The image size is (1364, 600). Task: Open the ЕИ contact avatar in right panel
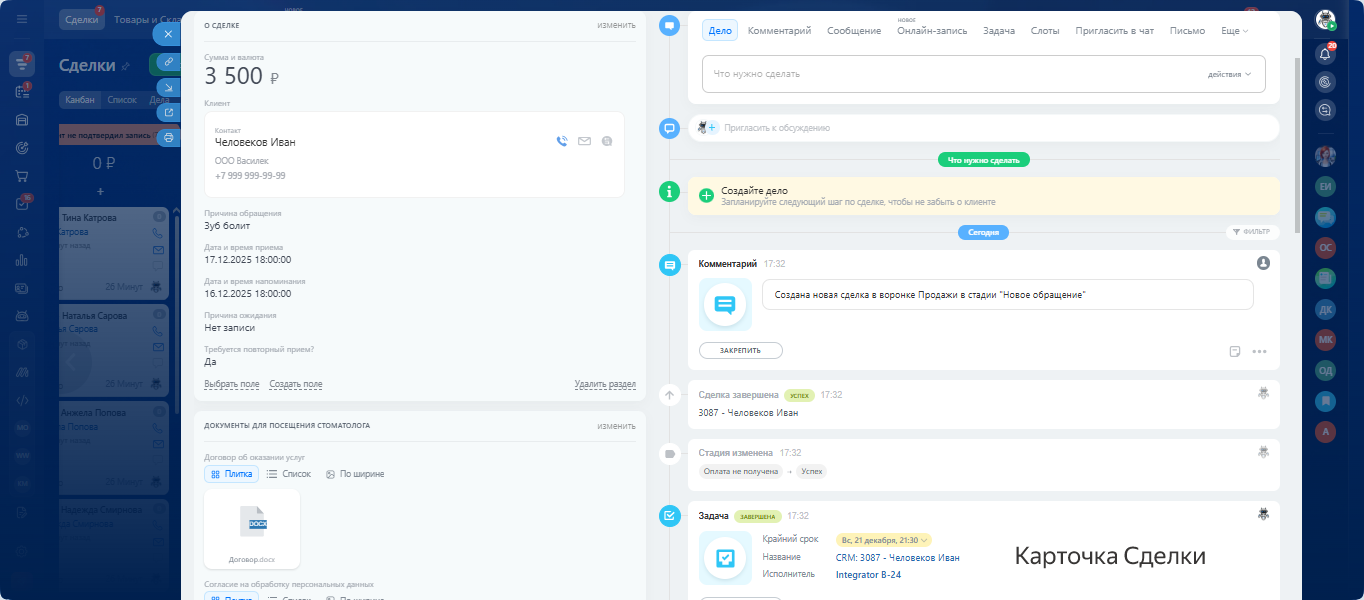tap(1326, 186)
